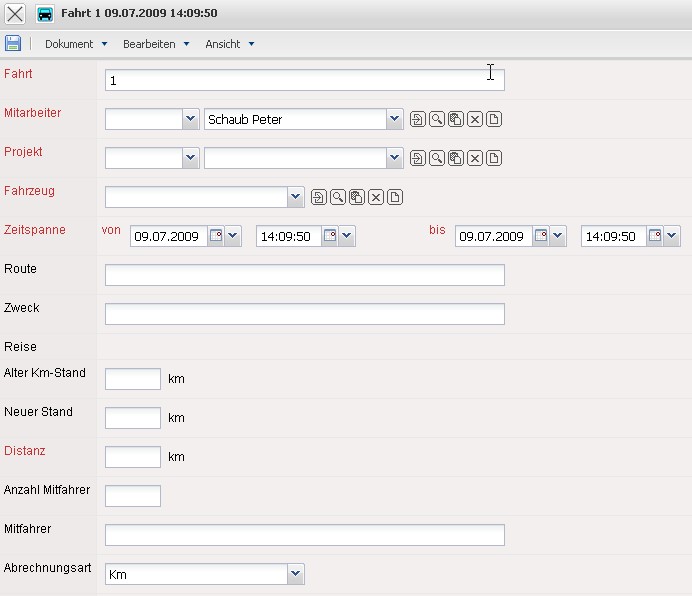Open the Fahrzeug dropdown list
692x596 pixels.
pos(295,197)
